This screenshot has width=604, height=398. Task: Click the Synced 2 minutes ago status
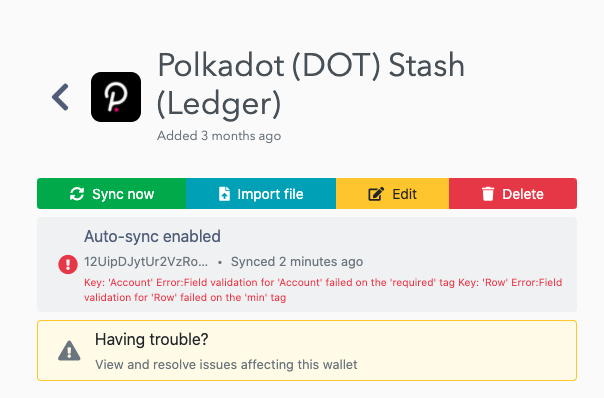(297, 262)
